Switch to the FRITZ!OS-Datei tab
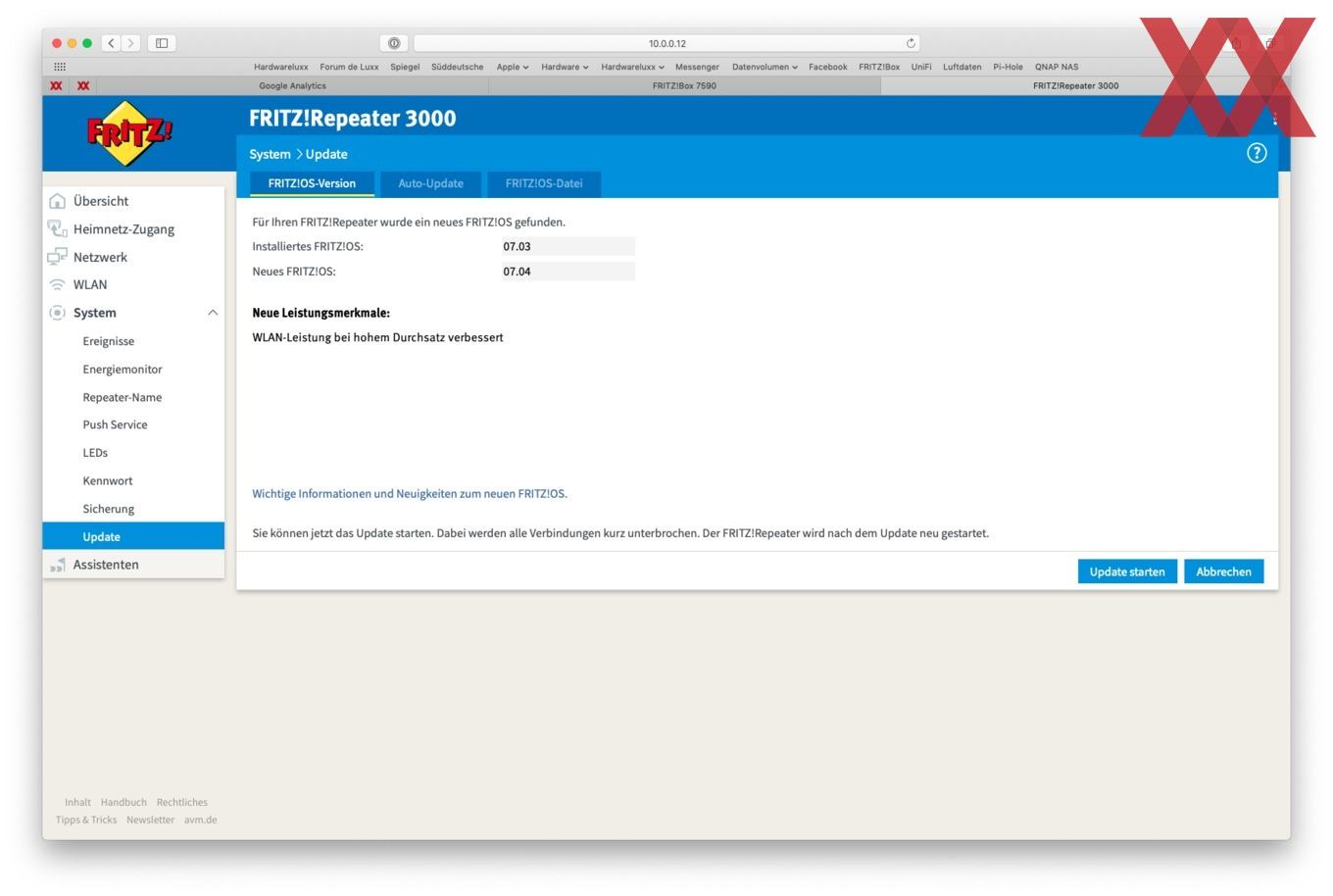 click(544, 183)
